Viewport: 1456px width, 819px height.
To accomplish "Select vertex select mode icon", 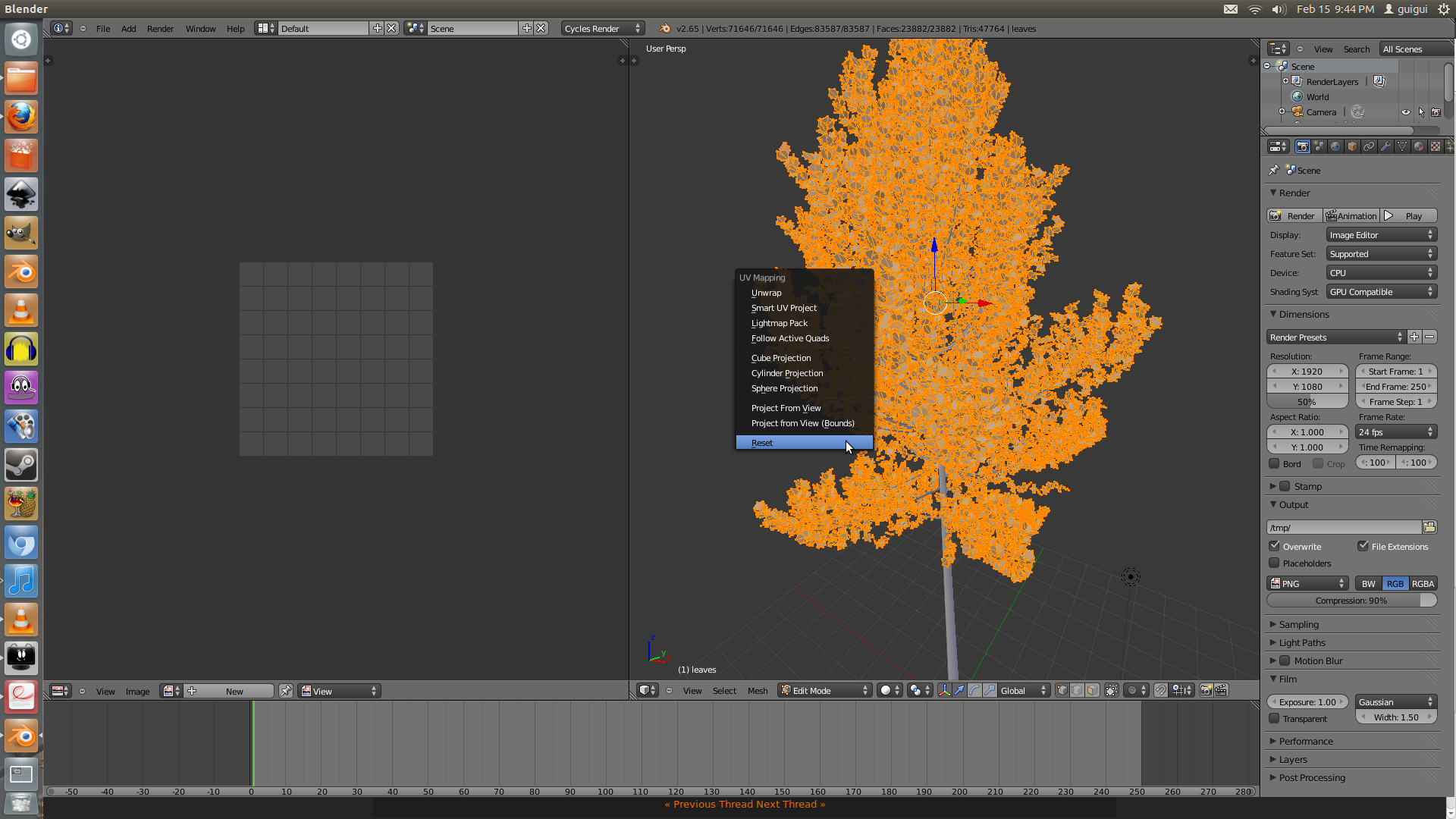I will pos(1062,690).
